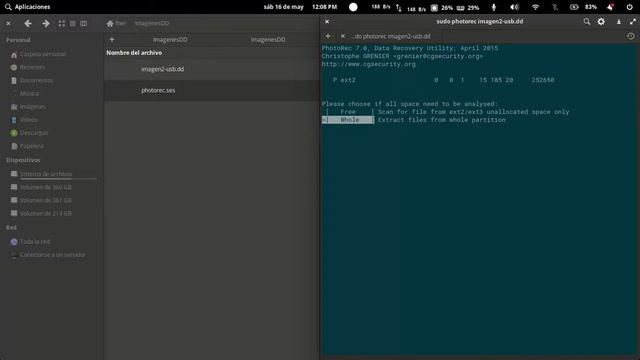640x360 pixels.
Task: Switch the file manager to column view
Action: pyautogui.click(x=83, y=24)
